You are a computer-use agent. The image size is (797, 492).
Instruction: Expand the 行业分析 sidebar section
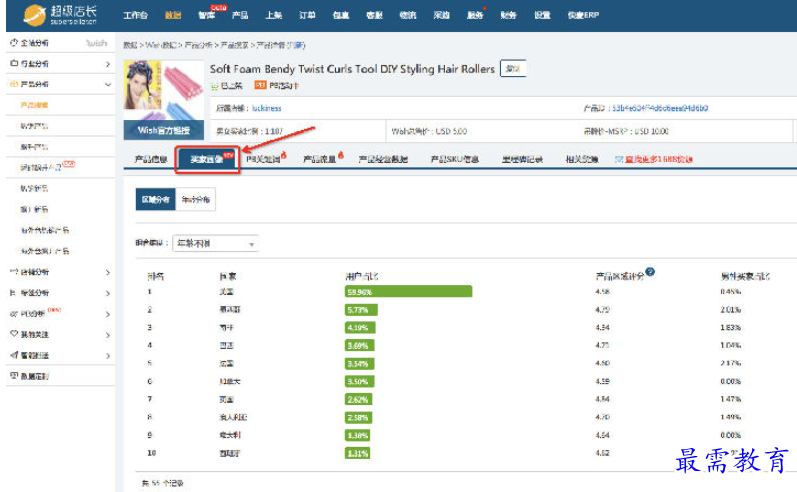pos(108,64)
